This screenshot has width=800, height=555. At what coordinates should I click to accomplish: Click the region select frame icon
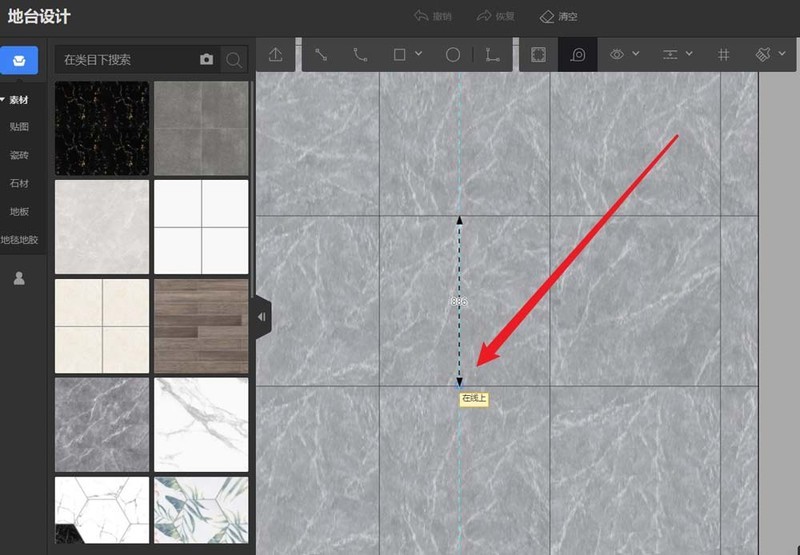tap(538, 55)
